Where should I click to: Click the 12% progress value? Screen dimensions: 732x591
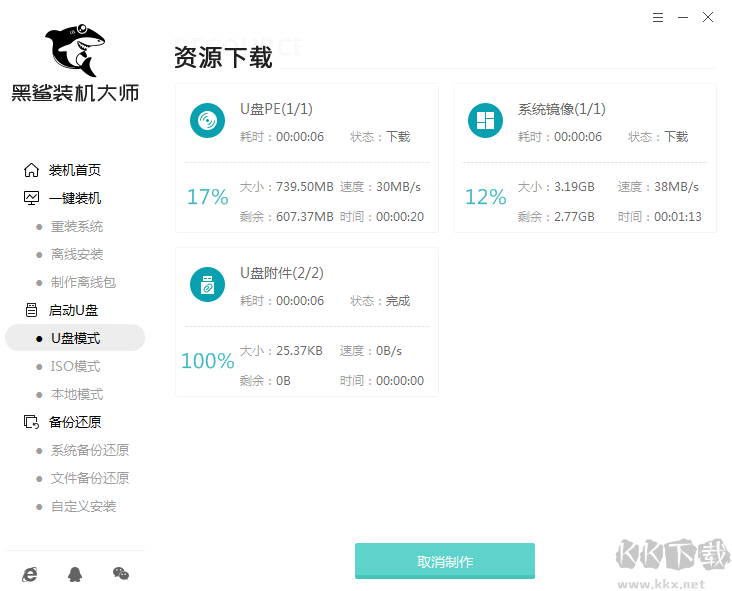(486, 197)
